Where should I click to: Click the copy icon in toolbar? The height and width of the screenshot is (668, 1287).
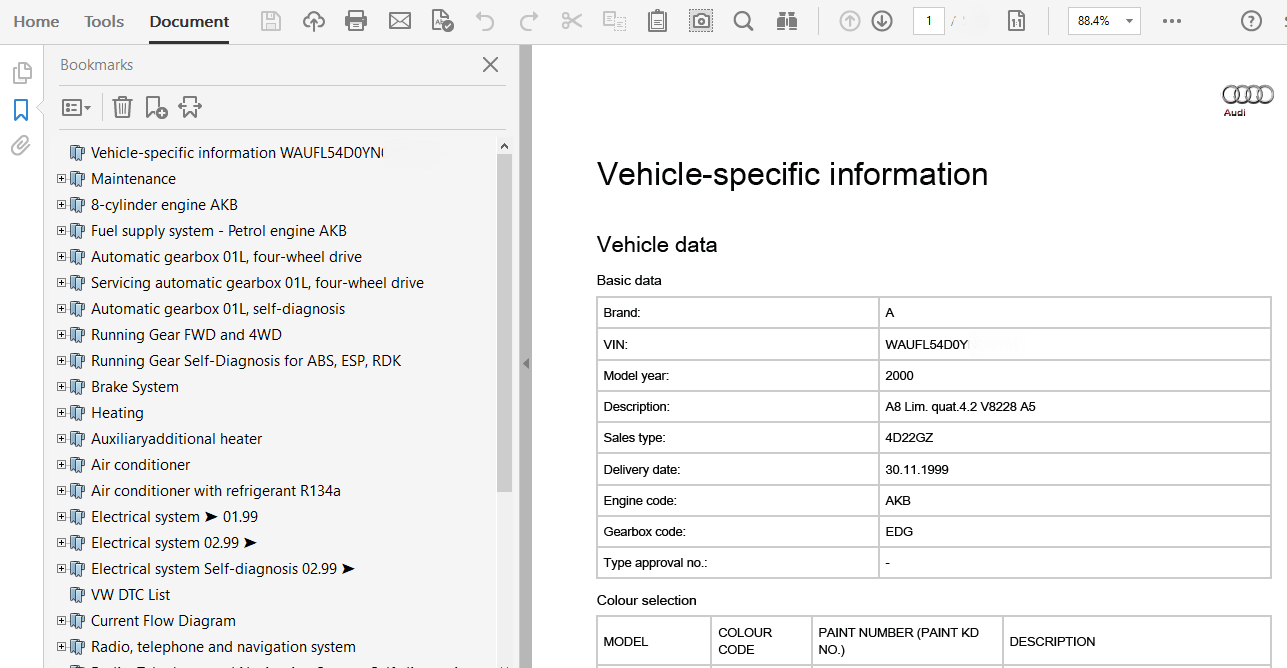614,21
